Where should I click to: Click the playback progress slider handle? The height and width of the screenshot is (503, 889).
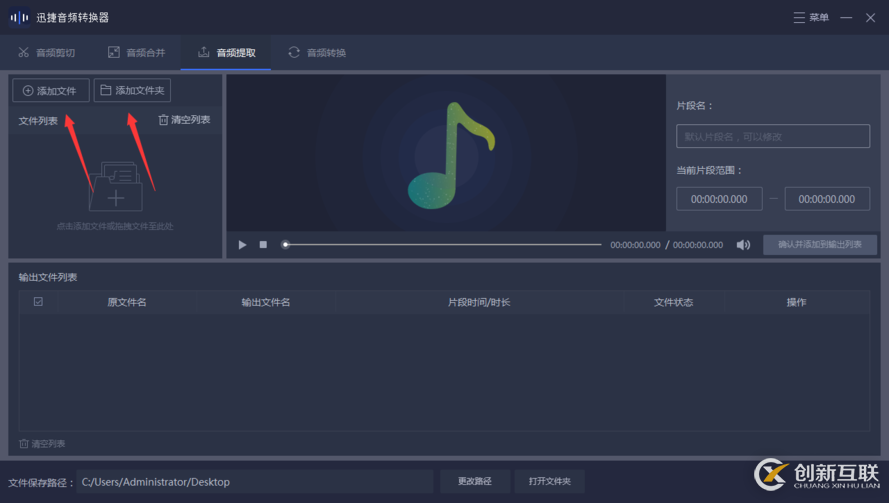coord(286,244)
